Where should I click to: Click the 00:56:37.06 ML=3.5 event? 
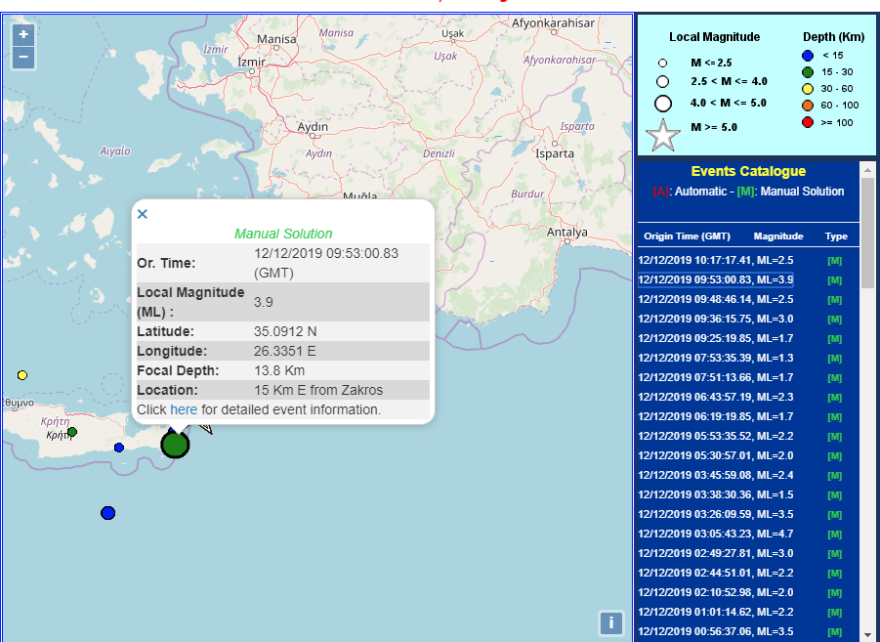(715, 631)
